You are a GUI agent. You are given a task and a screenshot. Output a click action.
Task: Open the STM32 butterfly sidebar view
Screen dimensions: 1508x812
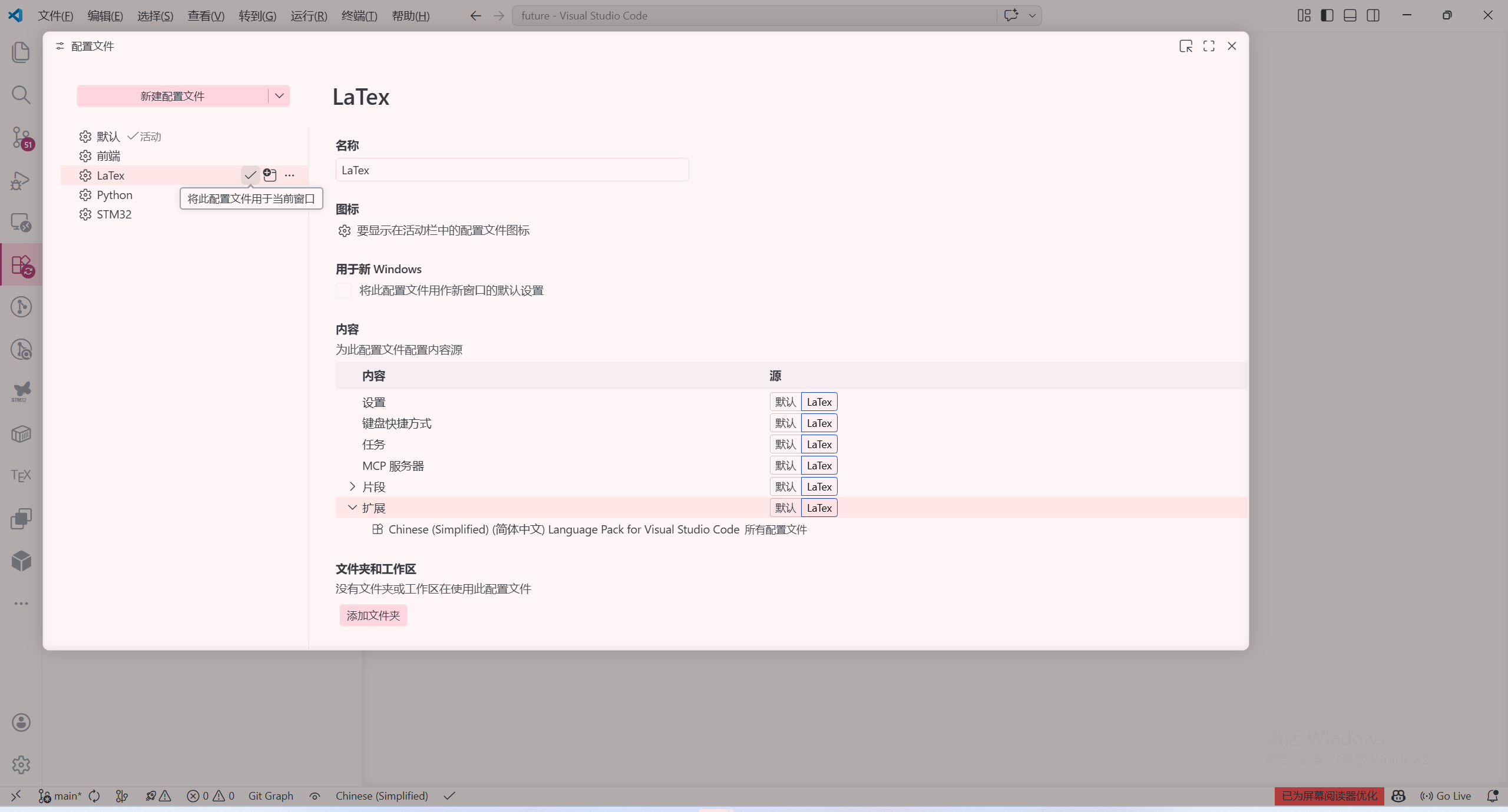click(x=21, y=391)
